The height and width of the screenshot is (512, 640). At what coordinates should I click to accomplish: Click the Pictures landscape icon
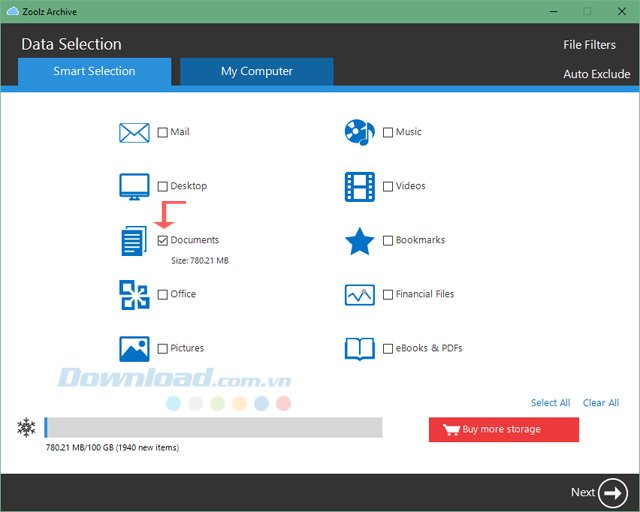[134, 349]
